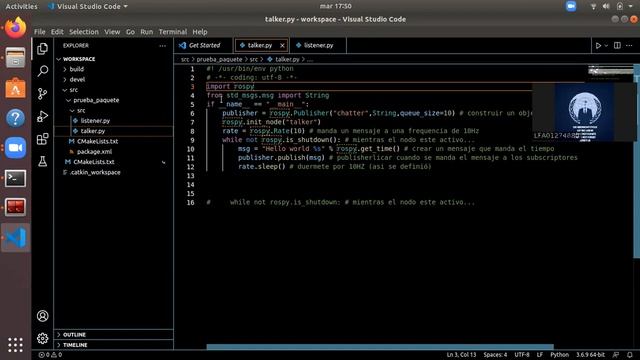
Task: Open Ubuntu Software from the dock
Action: [16, 88]
